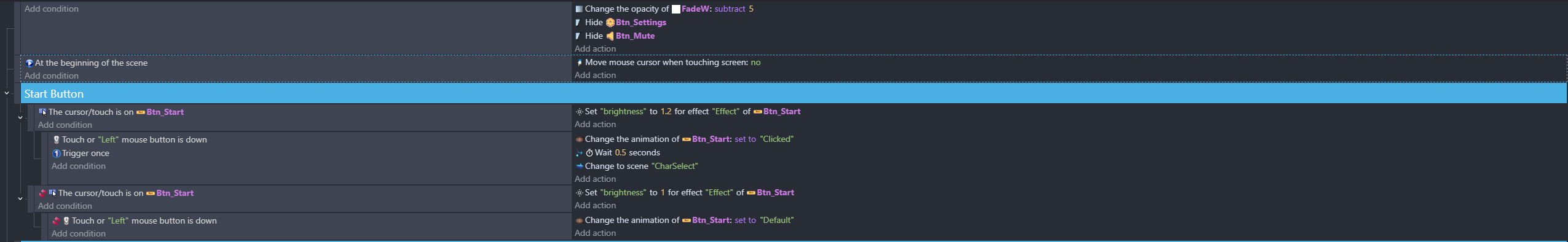Select 'Hide Btn_Mute' action line
The width and height of the screenshot is (1568, 242).
click(x=615, y=36)
